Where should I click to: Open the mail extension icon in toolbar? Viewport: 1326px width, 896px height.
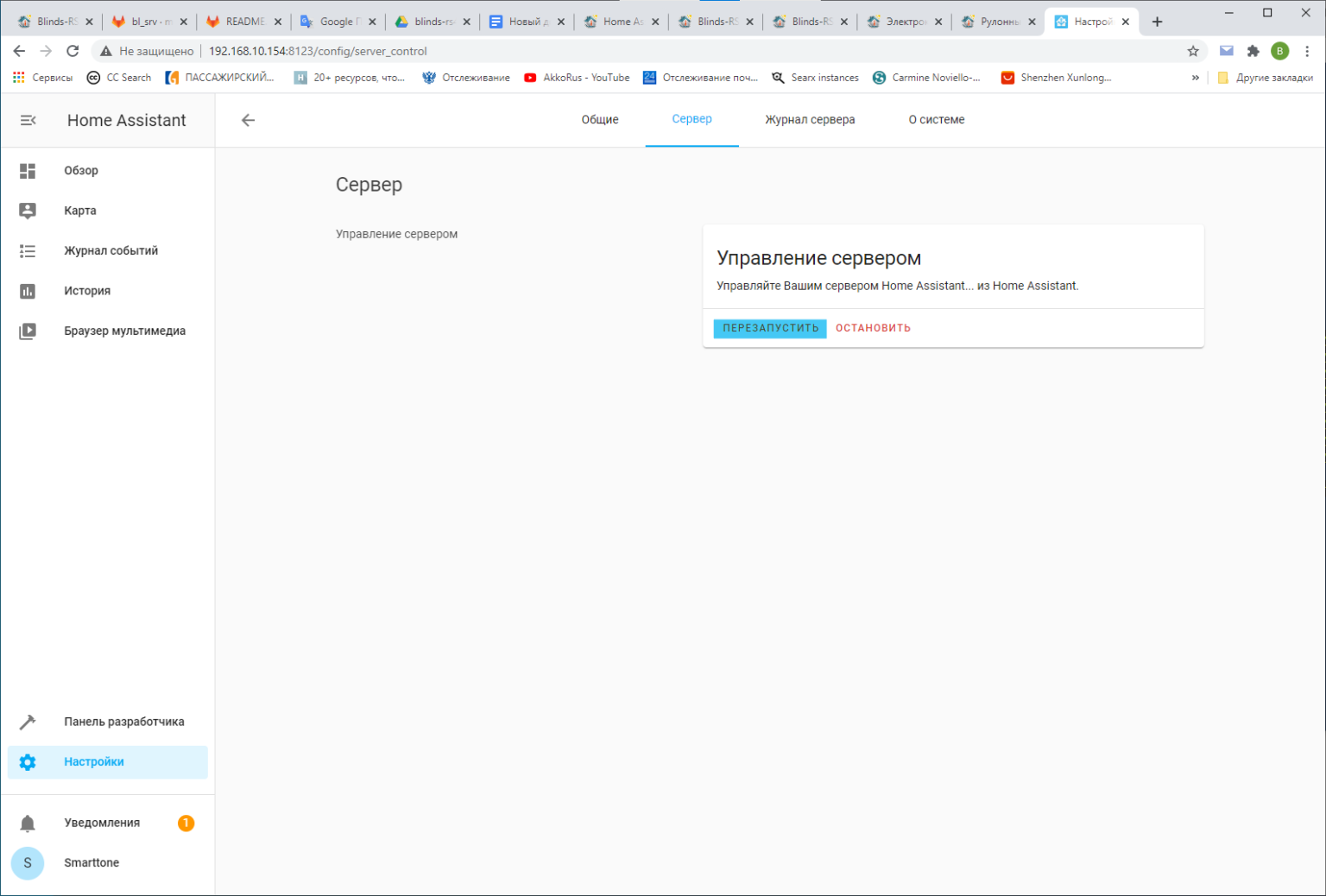[1226, 51]
